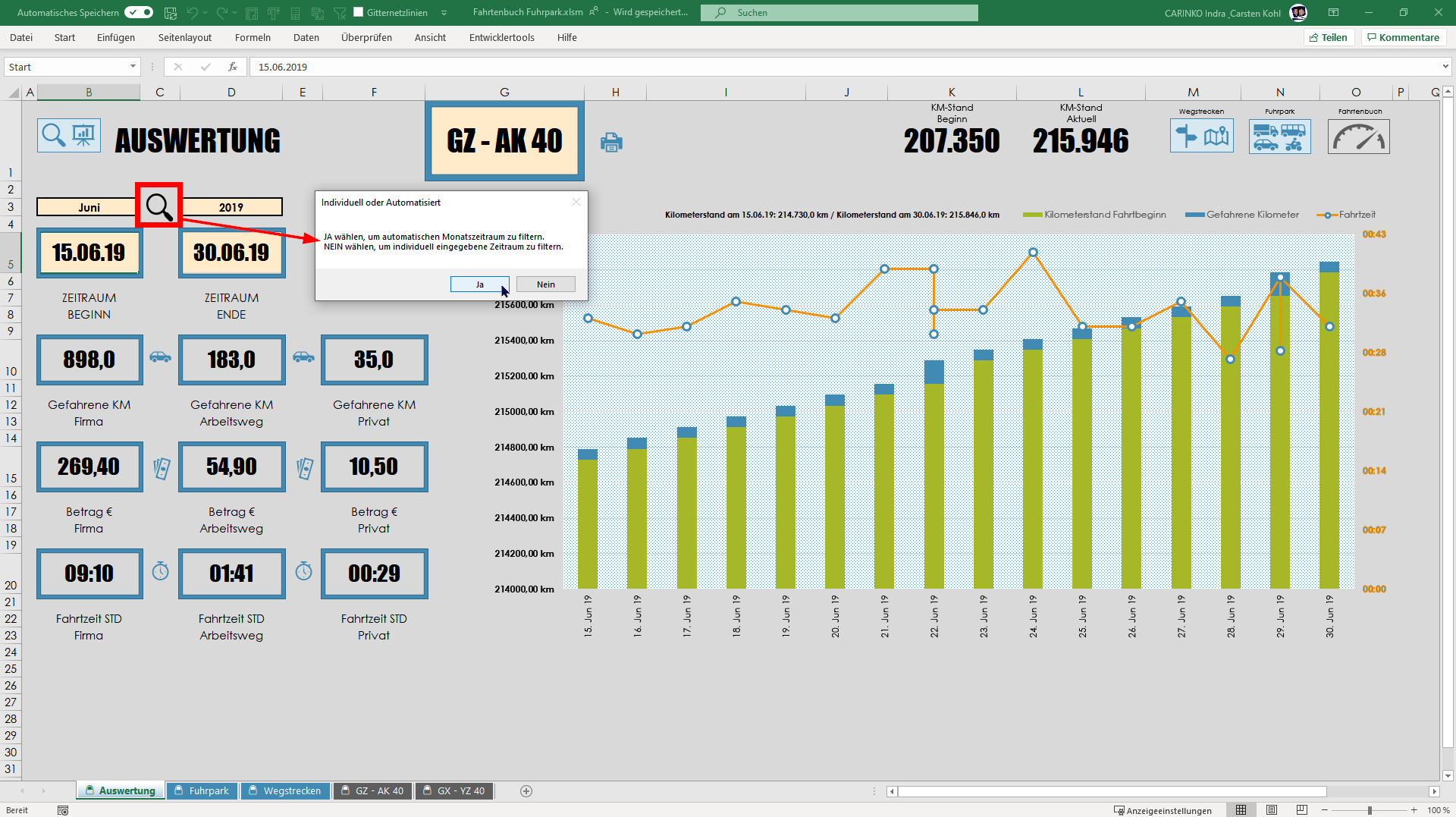Select the Juni month cell
The width and height of the screenshot is (1456, 817).
(x=89, y=207)
